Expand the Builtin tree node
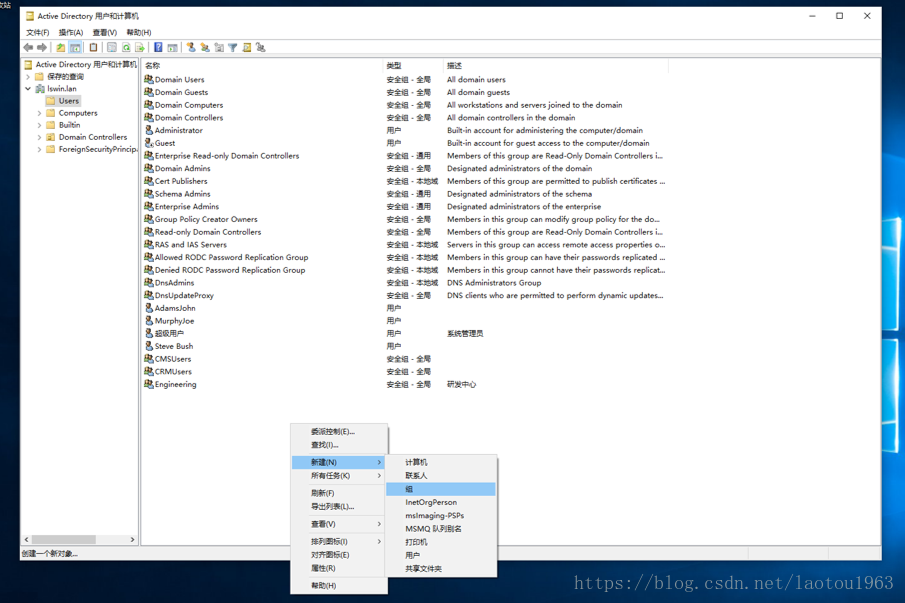Image resolution: width=905 pixels, height=603 pixels. (x=39, y=125)
